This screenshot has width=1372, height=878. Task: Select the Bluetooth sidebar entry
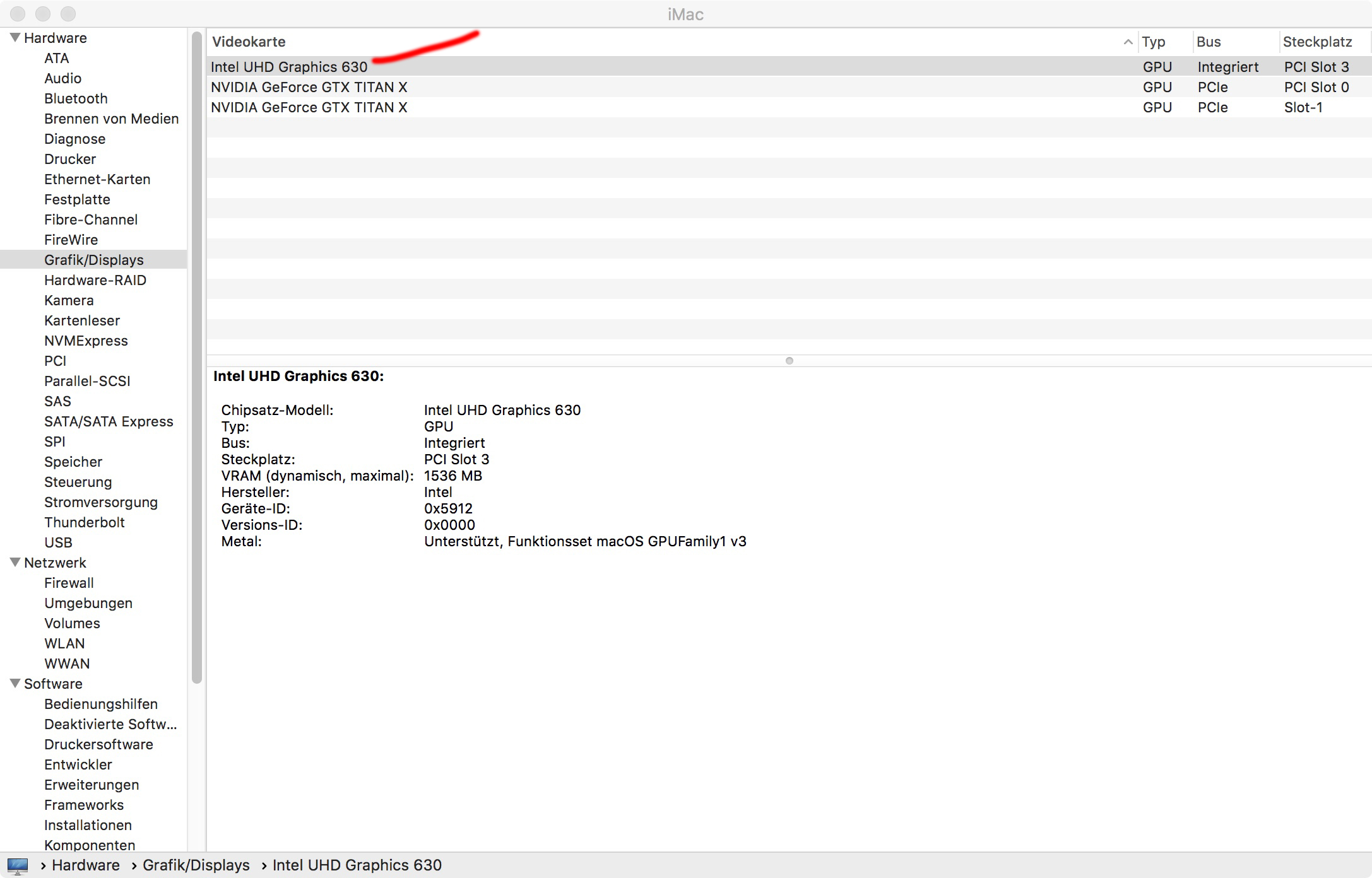coord(76,98)
